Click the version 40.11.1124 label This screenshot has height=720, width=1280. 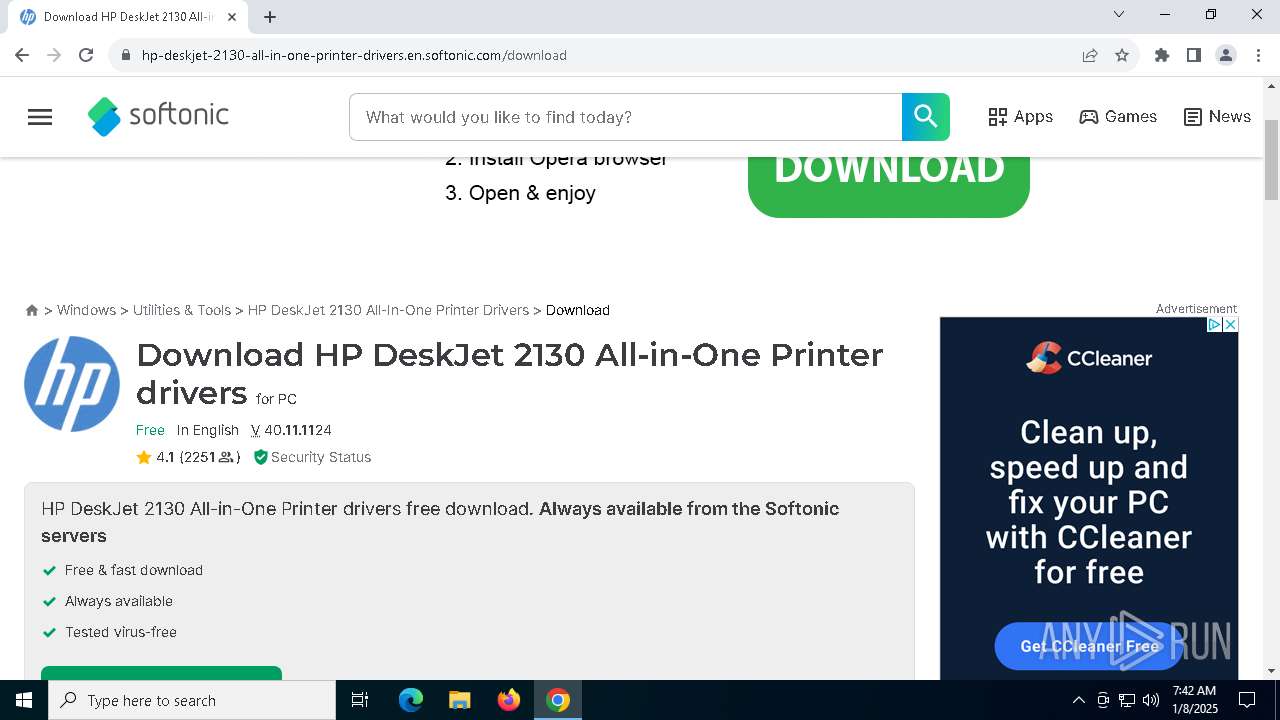(291, 430)
